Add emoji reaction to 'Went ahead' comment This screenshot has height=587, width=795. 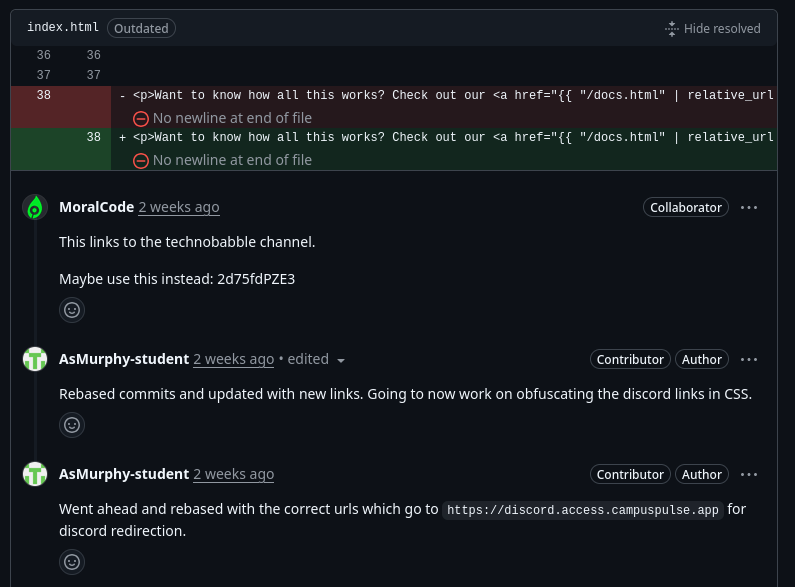72,562
